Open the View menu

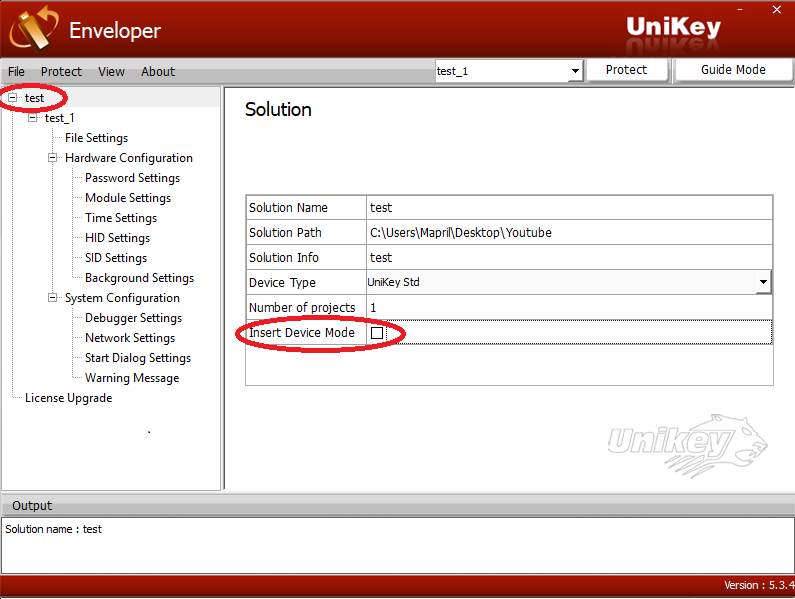[x=111, y=72]
